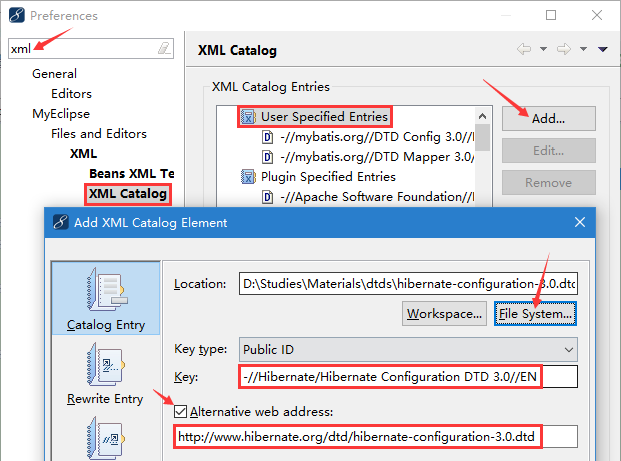621x461 pixels.
Task: Open the MyEclipse preferences node
Action: (x=61, y=114)
